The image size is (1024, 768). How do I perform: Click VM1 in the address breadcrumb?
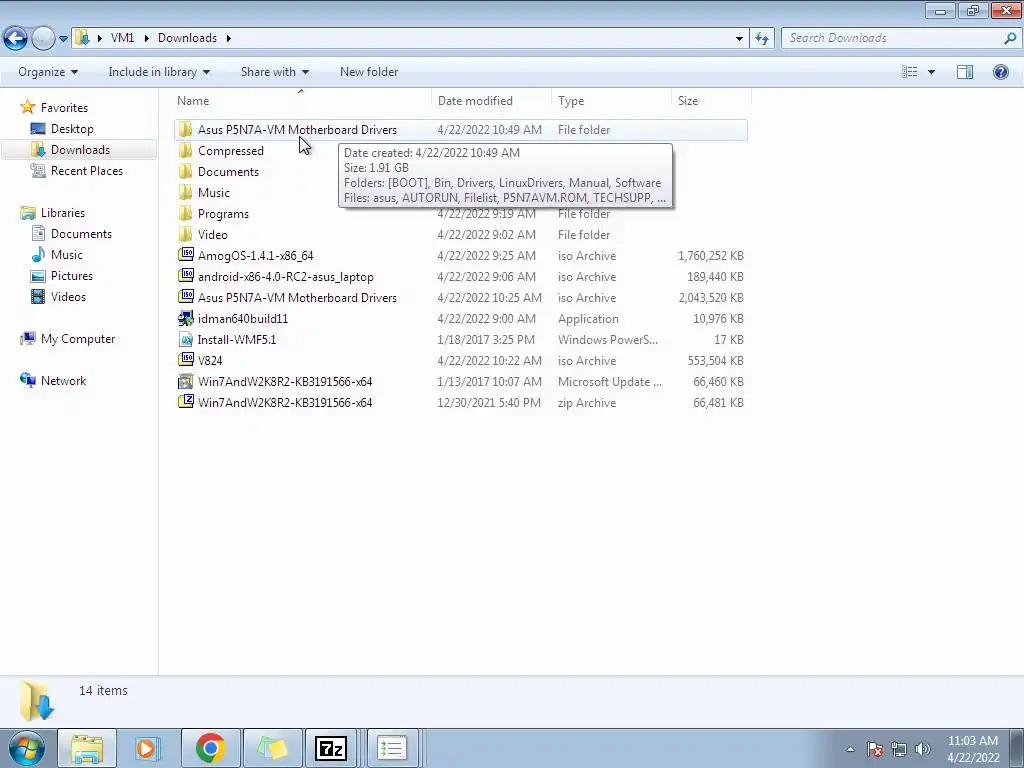point(122,38)
